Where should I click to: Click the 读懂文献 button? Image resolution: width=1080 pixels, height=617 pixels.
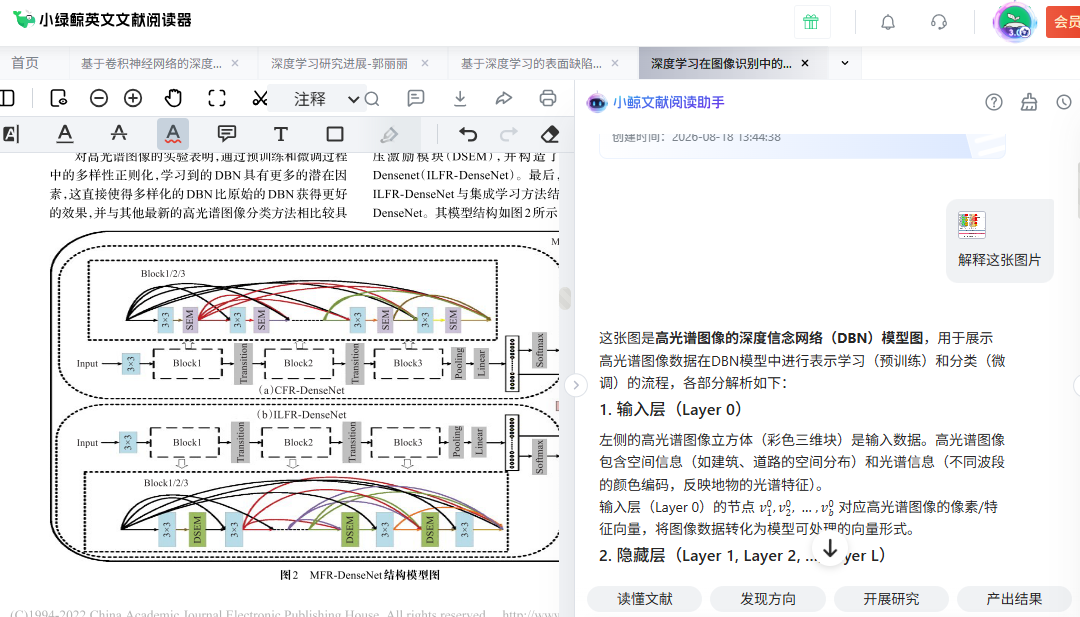point(644,599)
